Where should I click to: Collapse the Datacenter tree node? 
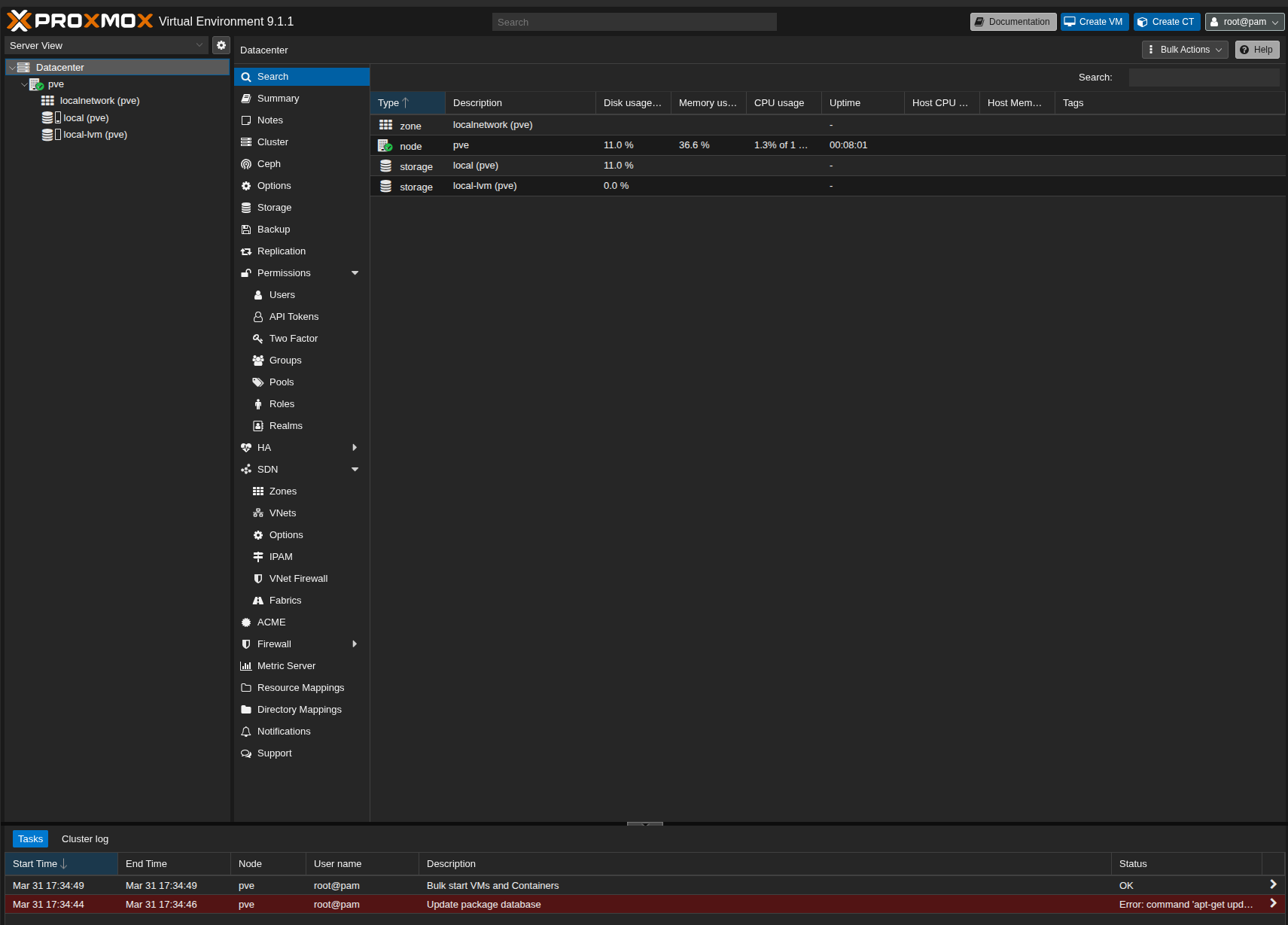(x=12, y=68)
